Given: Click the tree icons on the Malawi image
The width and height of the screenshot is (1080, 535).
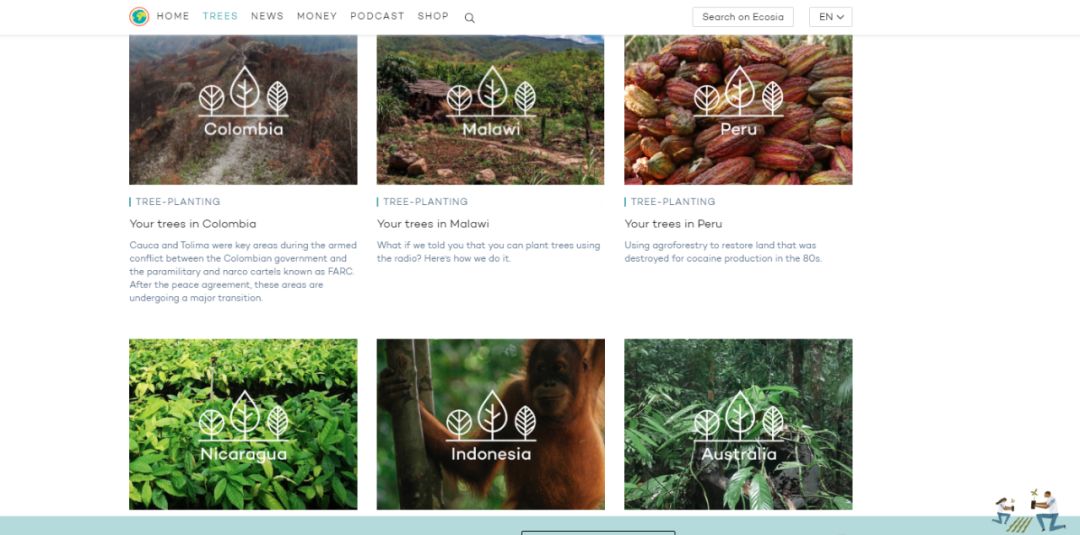Looking at the screenshot, I should click(x=491, y=91).
